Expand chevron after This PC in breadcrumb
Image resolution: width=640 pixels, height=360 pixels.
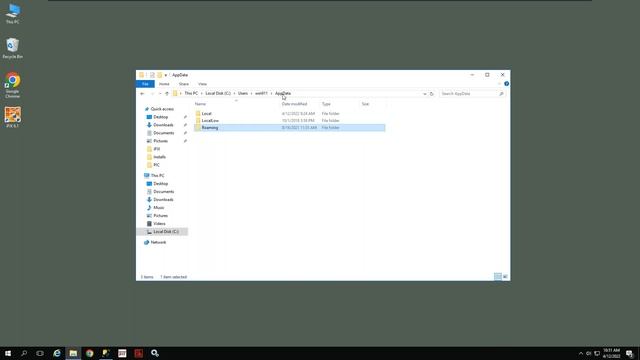click(202, 93)
